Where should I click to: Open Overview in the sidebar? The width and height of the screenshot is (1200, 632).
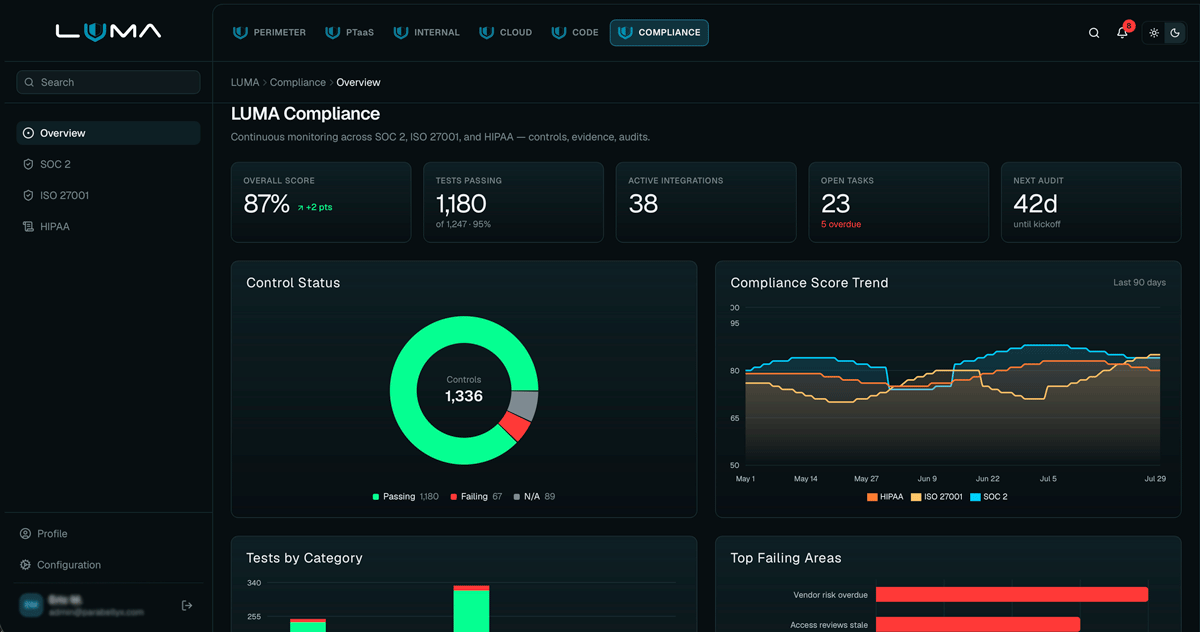coord(108,133)
